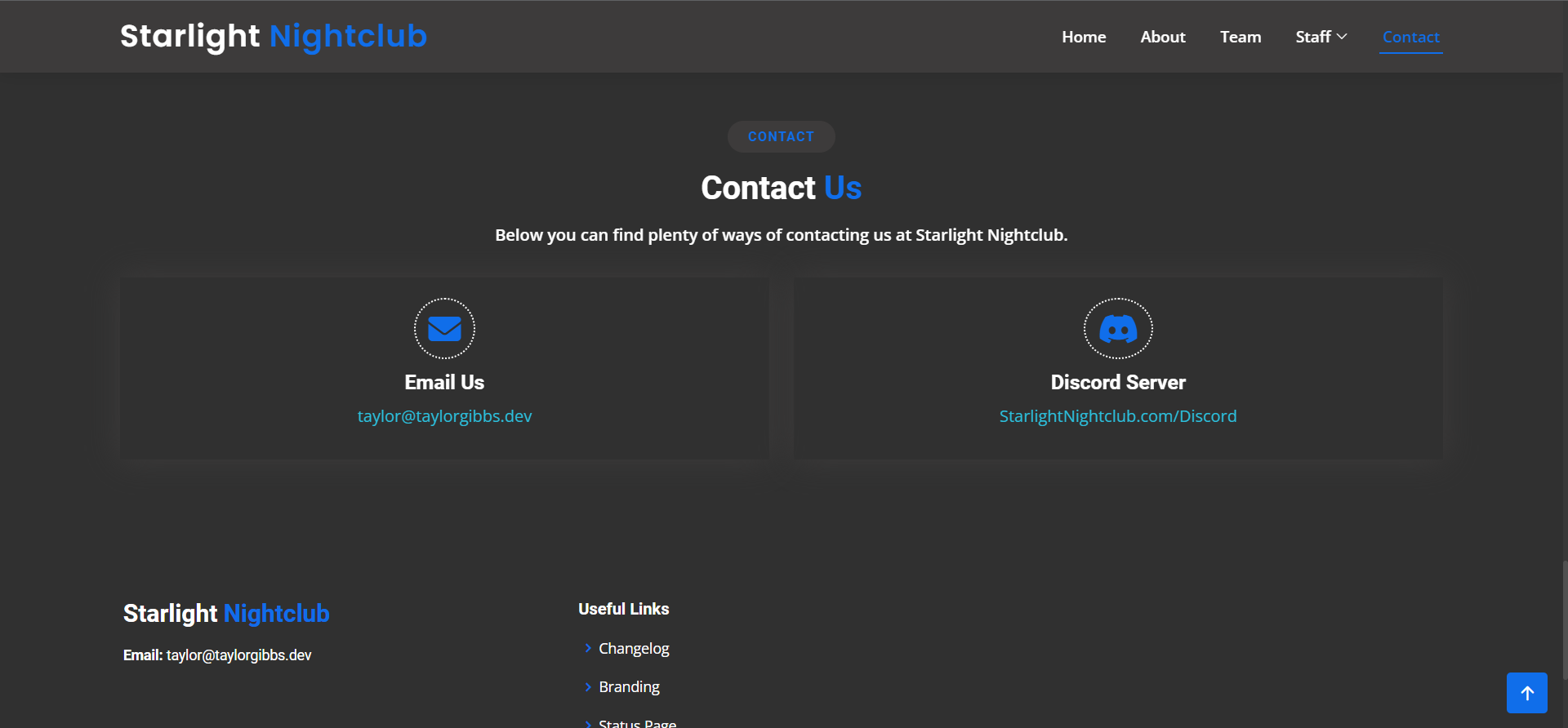Viewport: 1568px width, 728px height.
Task: Click the envelope email icon
Action: 444,329
